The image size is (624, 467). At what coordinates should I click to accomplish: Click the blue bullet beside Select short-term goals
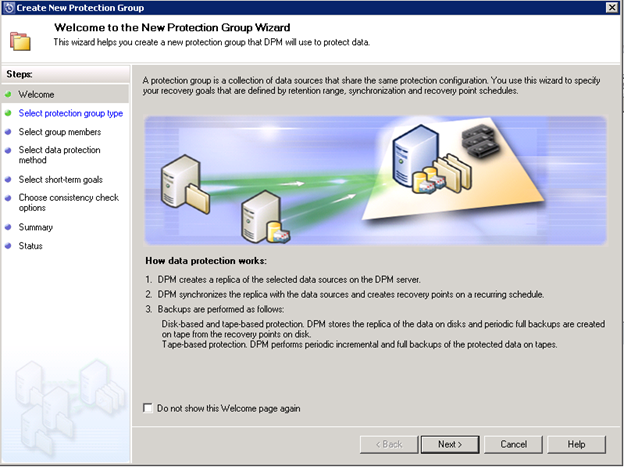8,179
